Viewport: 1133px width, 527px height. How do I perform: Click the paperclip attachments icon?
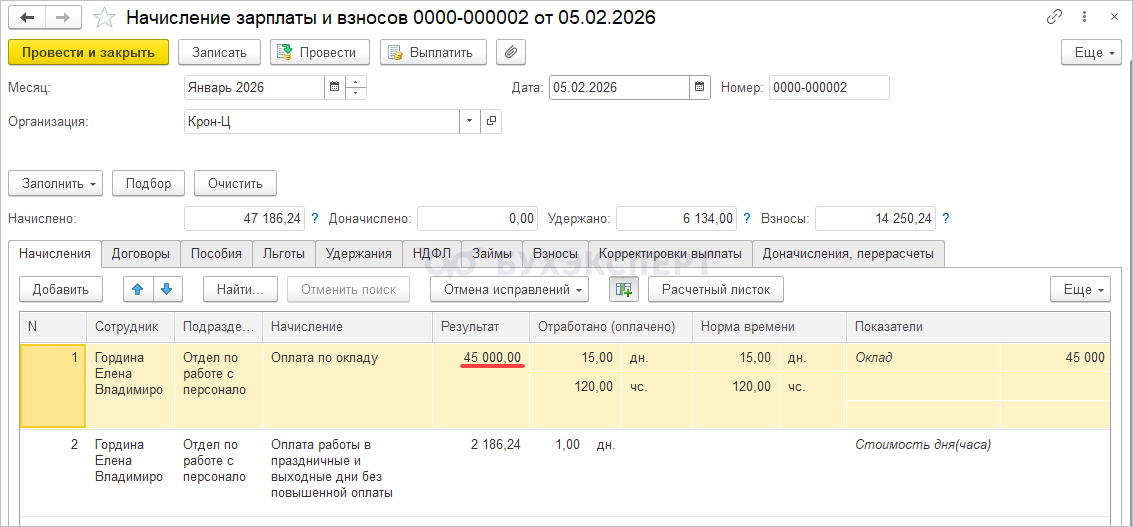point(510,52)
